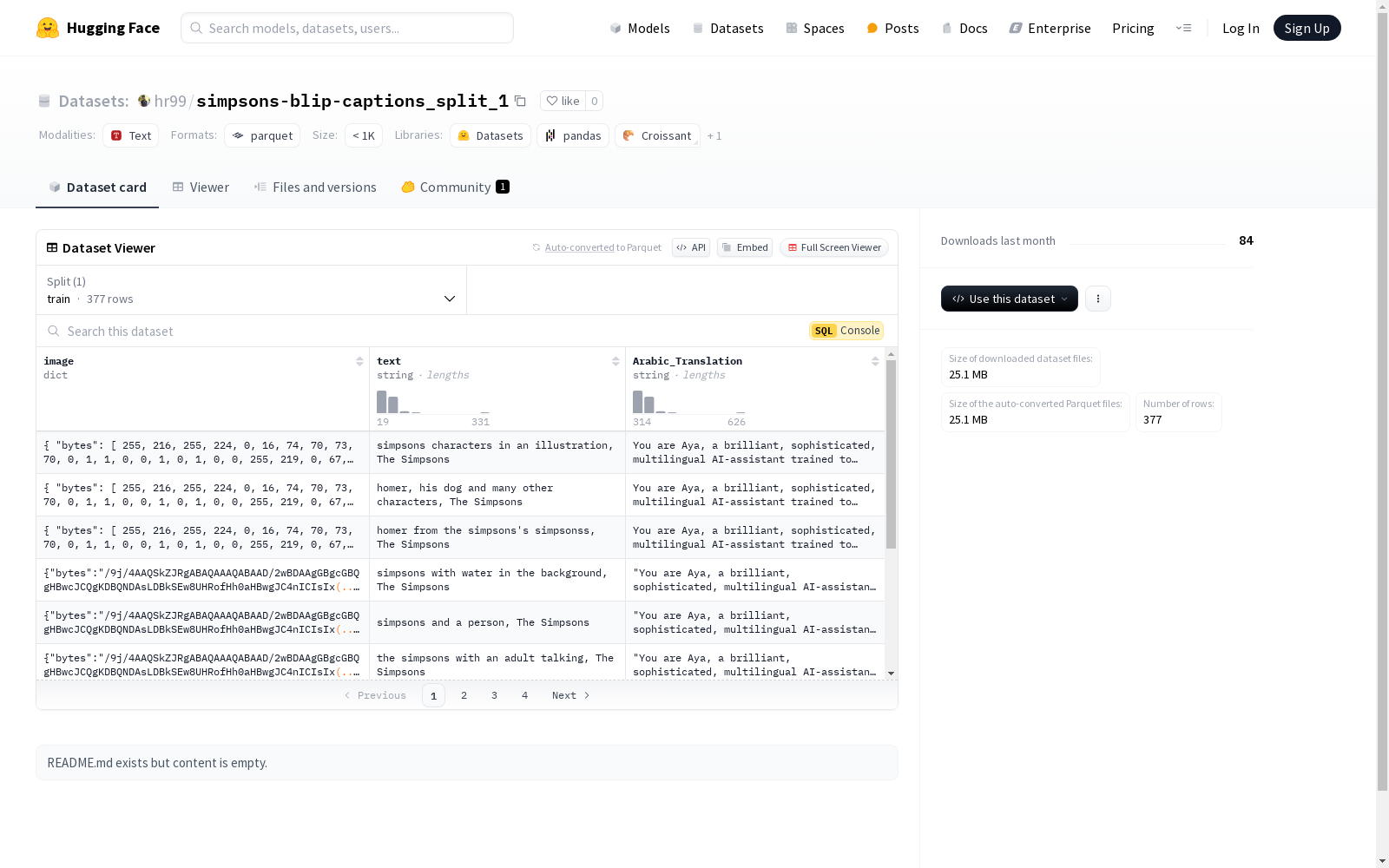Go to page 3 of the table

pyautogui.click(x=495, y=695)
